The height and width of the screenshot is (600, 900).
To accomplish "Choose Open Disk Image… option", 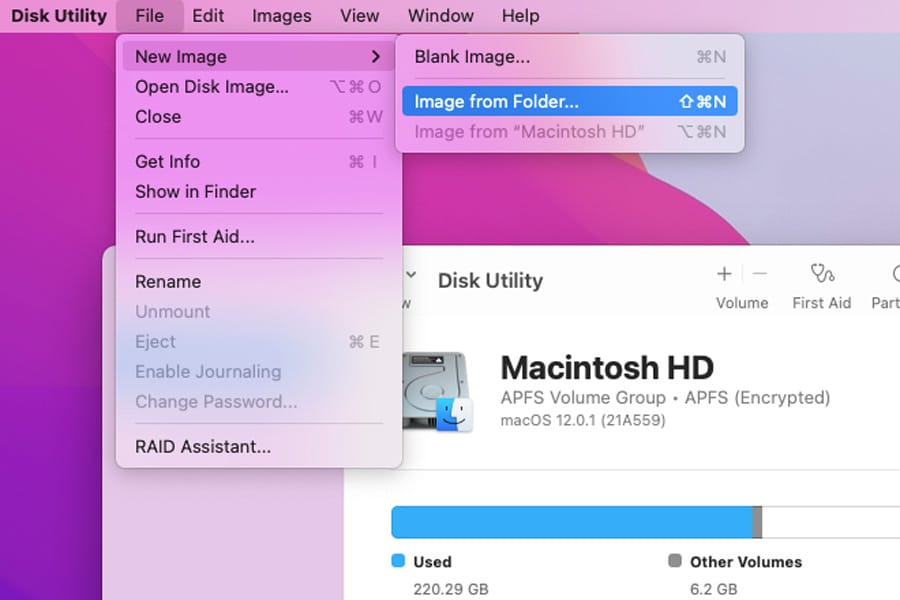I will pyautogui.click(x=258, y=87).
